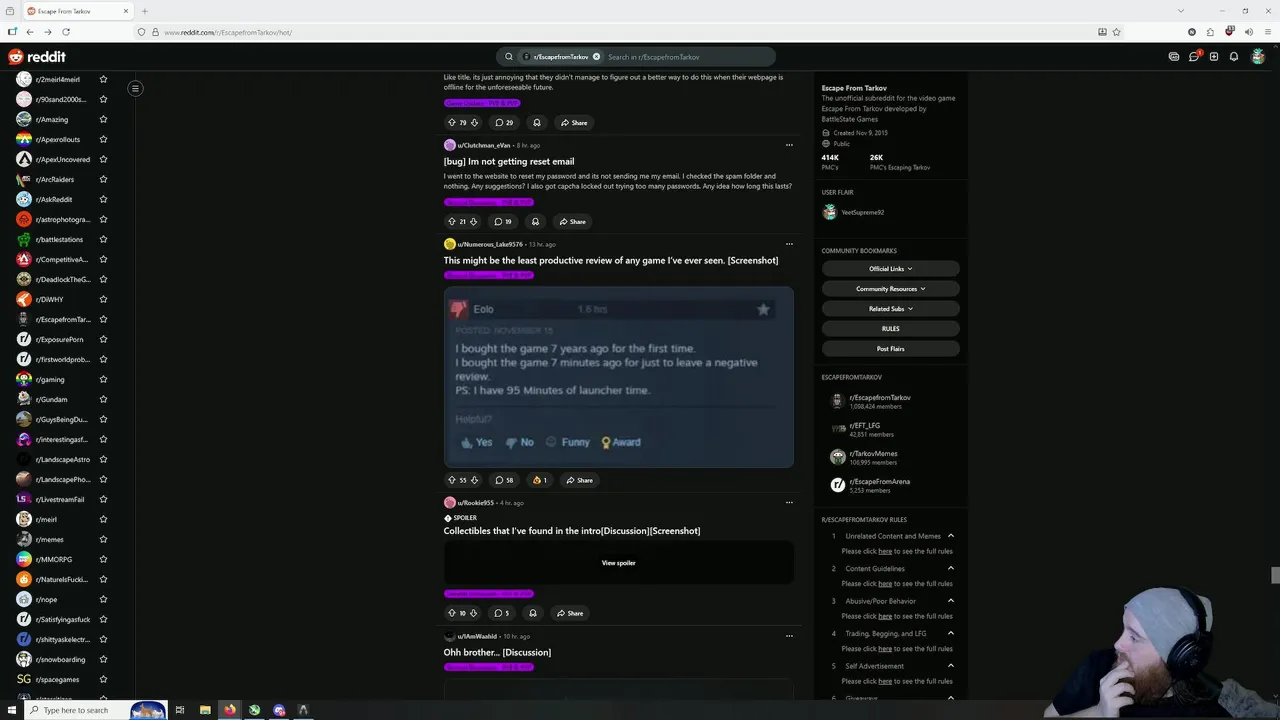The image size is (1280, 720).
Task: Go to r/DIWHY in sidebar
Action: [48, 299]
